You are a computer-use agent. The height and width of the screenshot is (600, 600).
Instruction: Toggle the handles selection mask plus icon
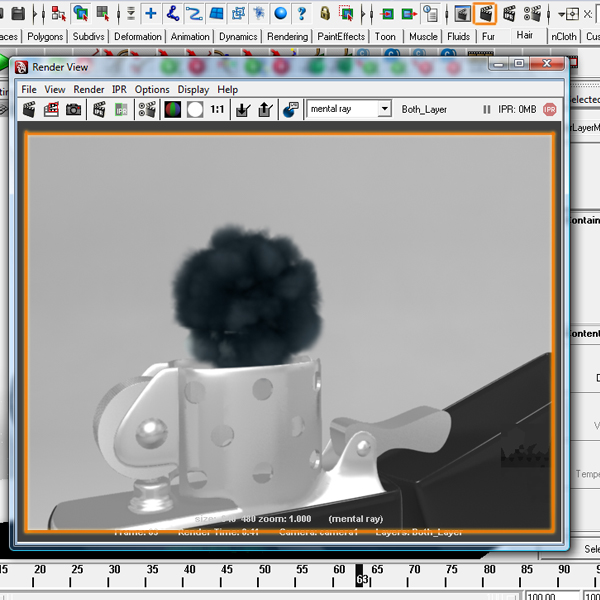(151, 14)
